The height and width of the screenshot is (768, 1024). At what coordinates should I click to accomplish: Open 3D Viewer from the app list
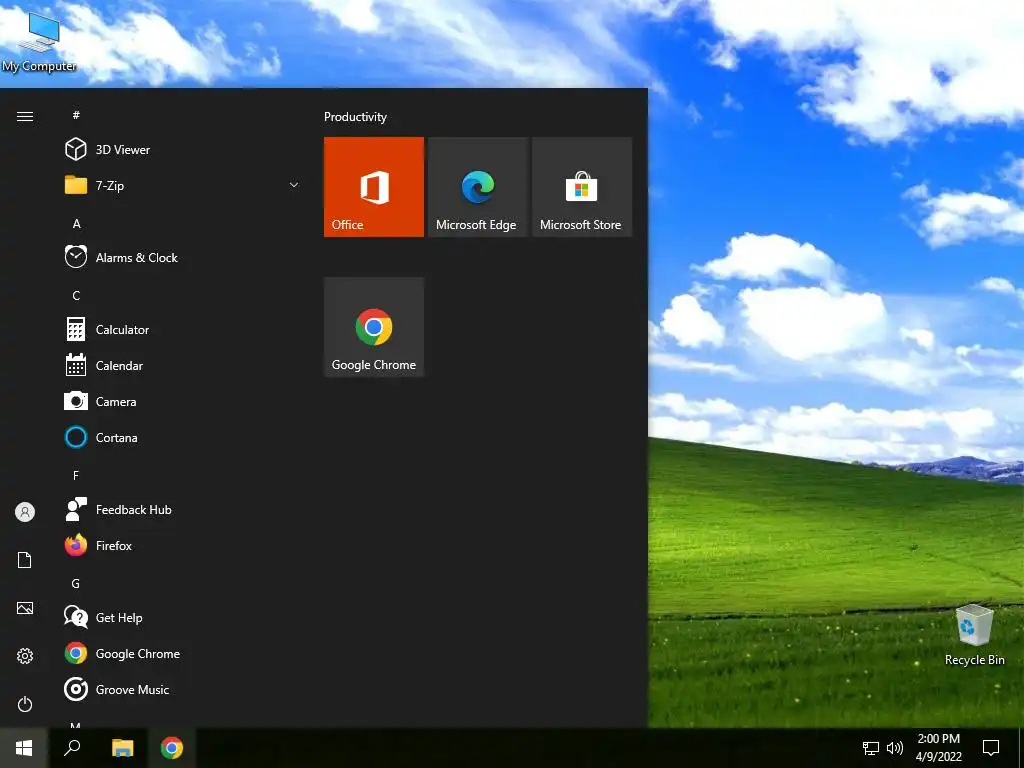183,150
